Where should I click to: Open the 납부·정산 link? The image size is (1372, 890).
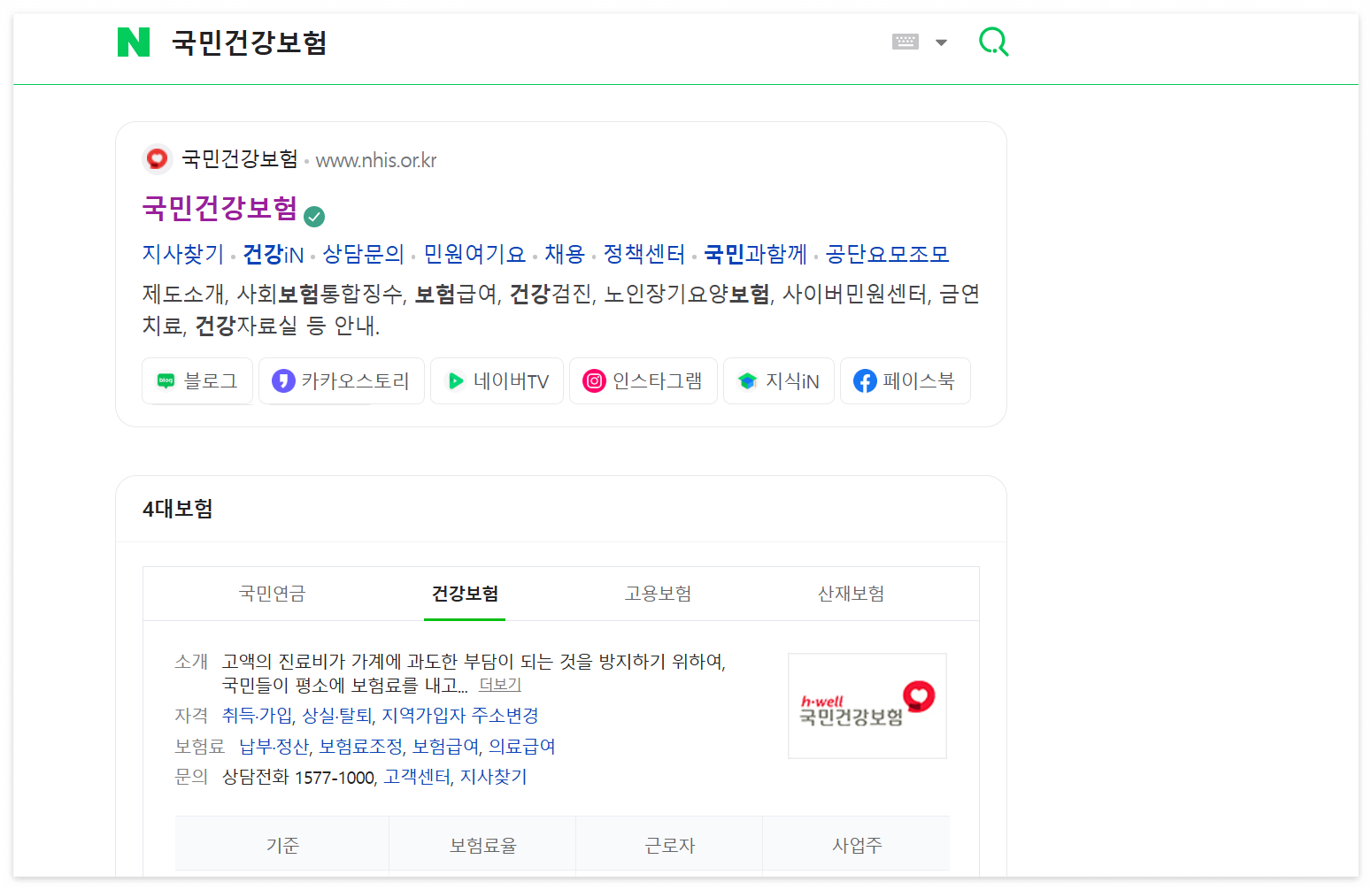274,747
